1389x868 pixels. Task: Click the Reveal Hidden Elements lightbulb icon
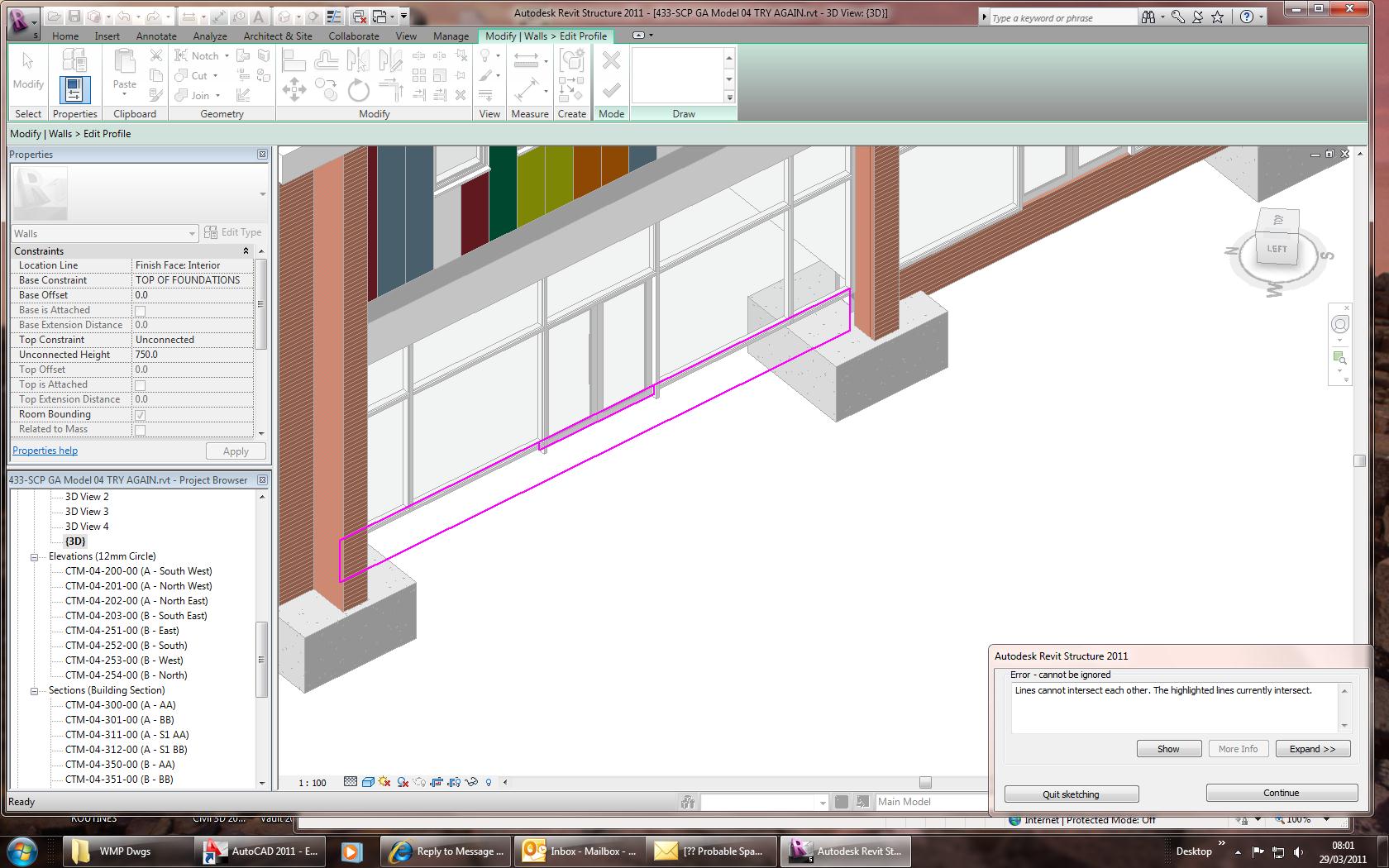489,782
